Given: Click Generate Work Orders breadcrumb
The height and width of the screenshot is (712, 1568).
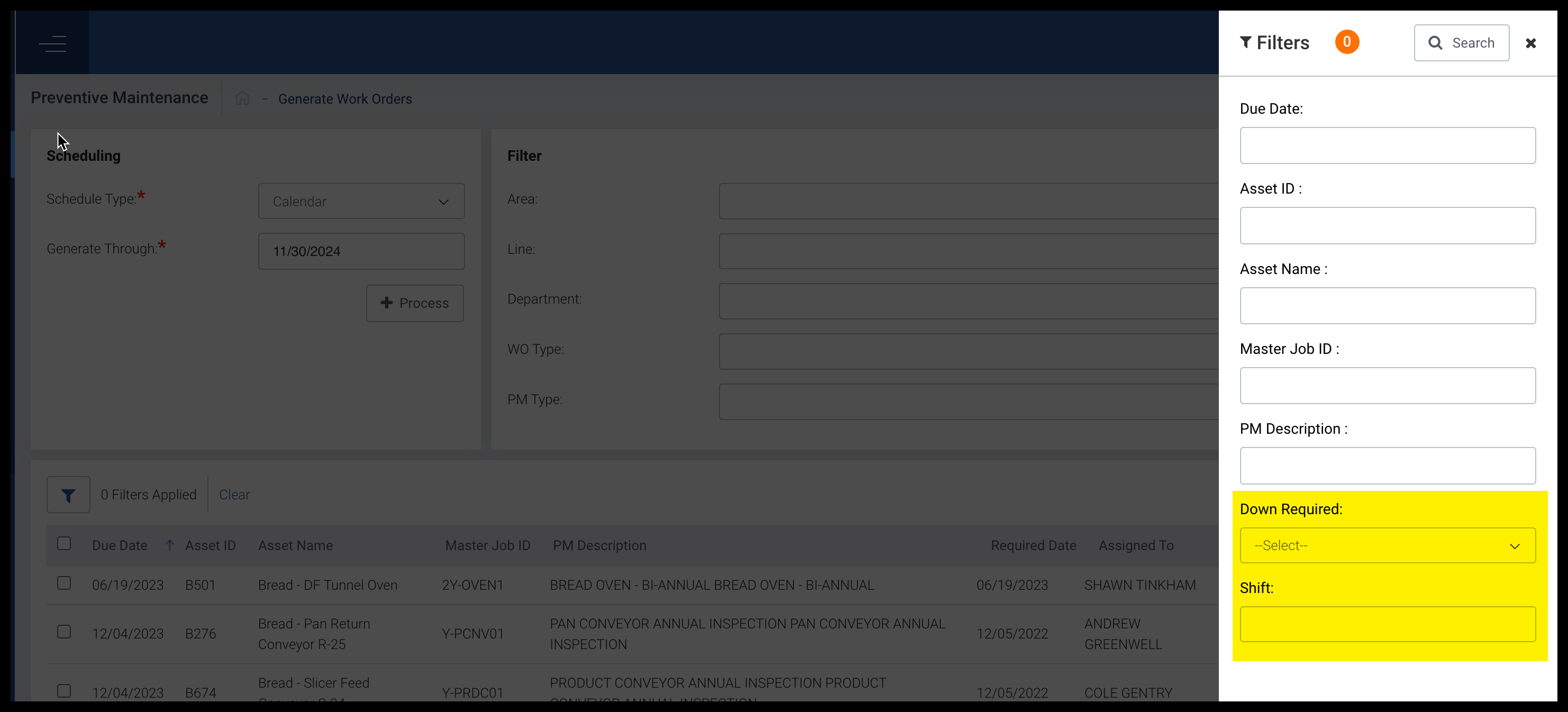Looking at the screenshot, I should (x=344, y=98).
